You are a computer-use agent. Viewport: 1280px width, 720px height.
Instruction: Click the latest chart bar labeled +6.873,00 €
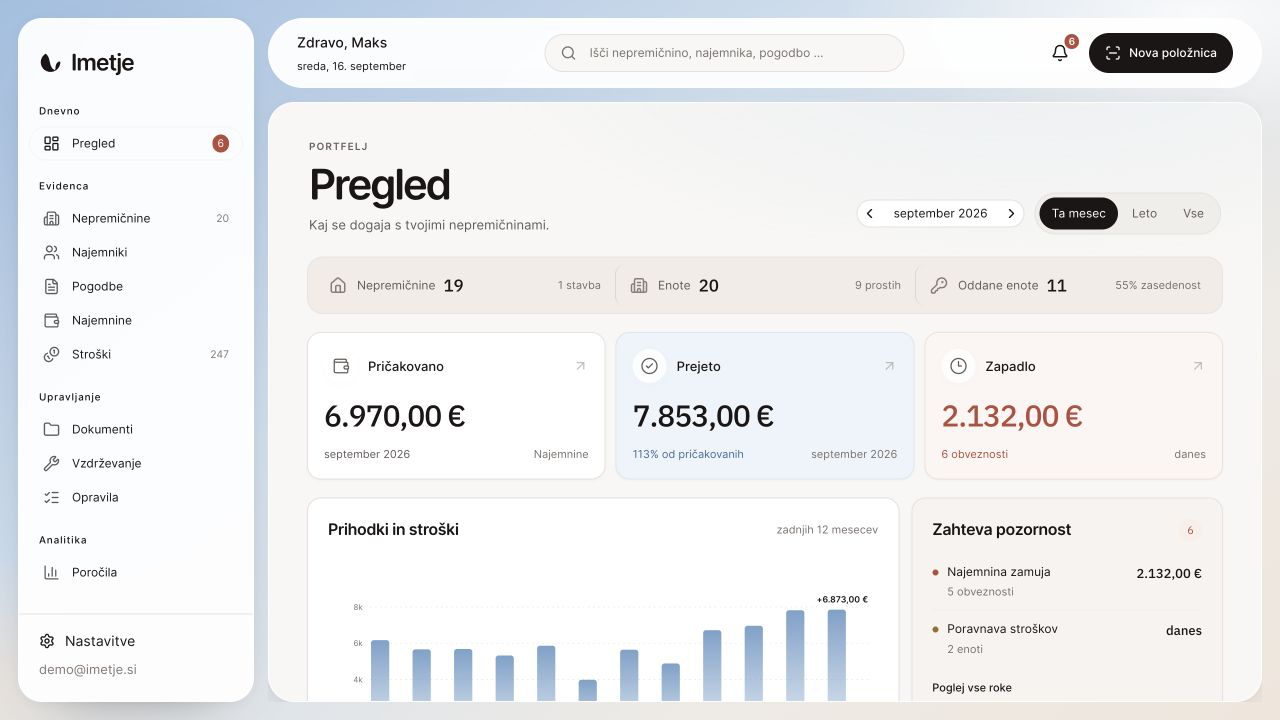click(837, 655)
